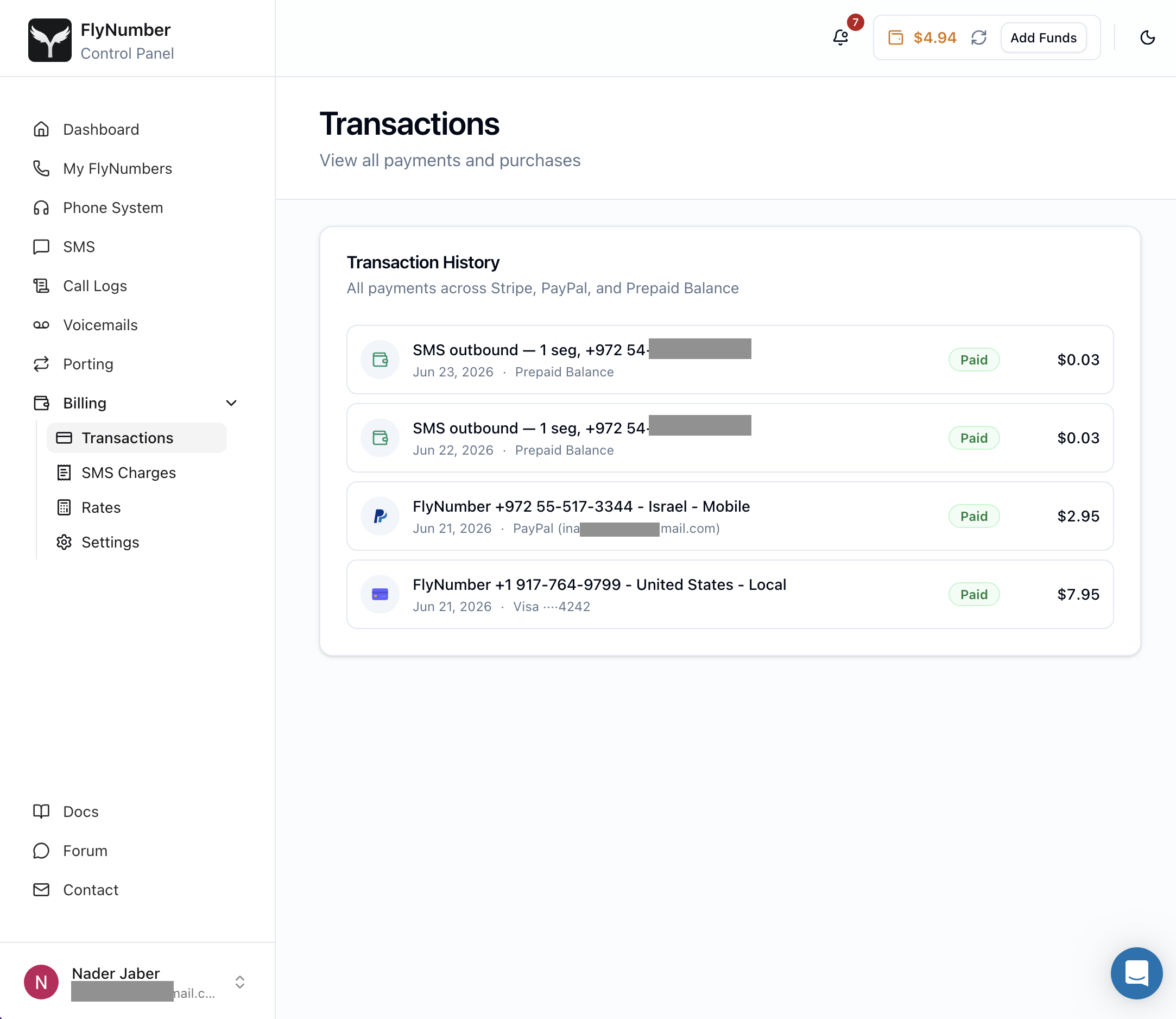The height and width of the screenshot is (1019, 1176).
Task: Click the Contact envelope icon
Action: (41, 890)
